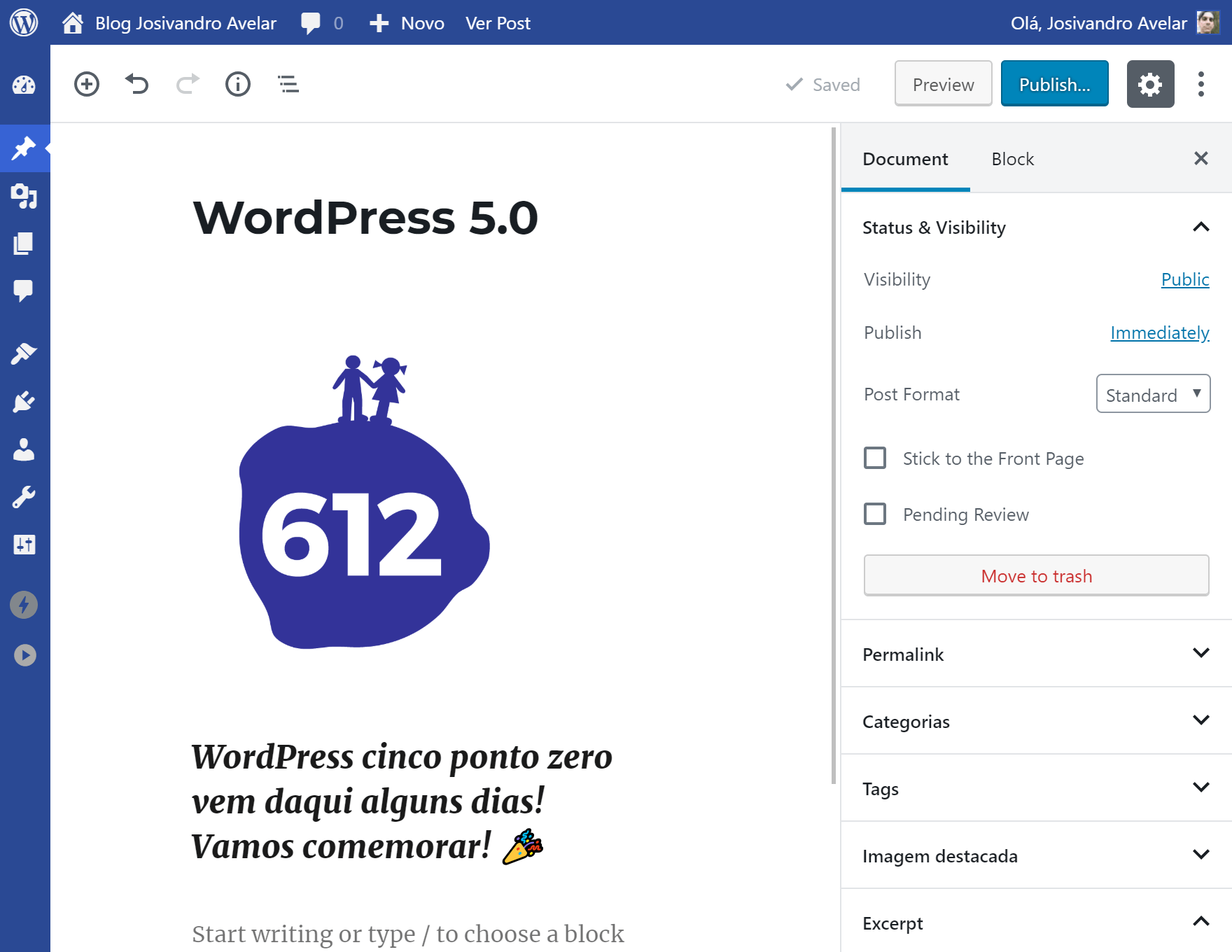Open the comments bubble in admin bar
Screen dimensions: 1232x952
click(x=311, y=23)
